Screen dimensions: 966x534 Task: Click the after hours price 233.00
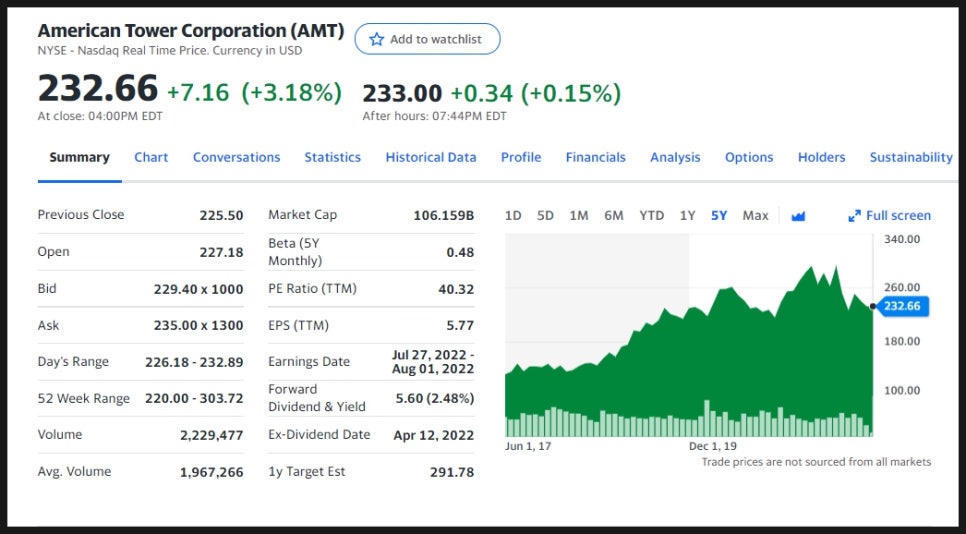pyautogui.click(x=402, y=94)
